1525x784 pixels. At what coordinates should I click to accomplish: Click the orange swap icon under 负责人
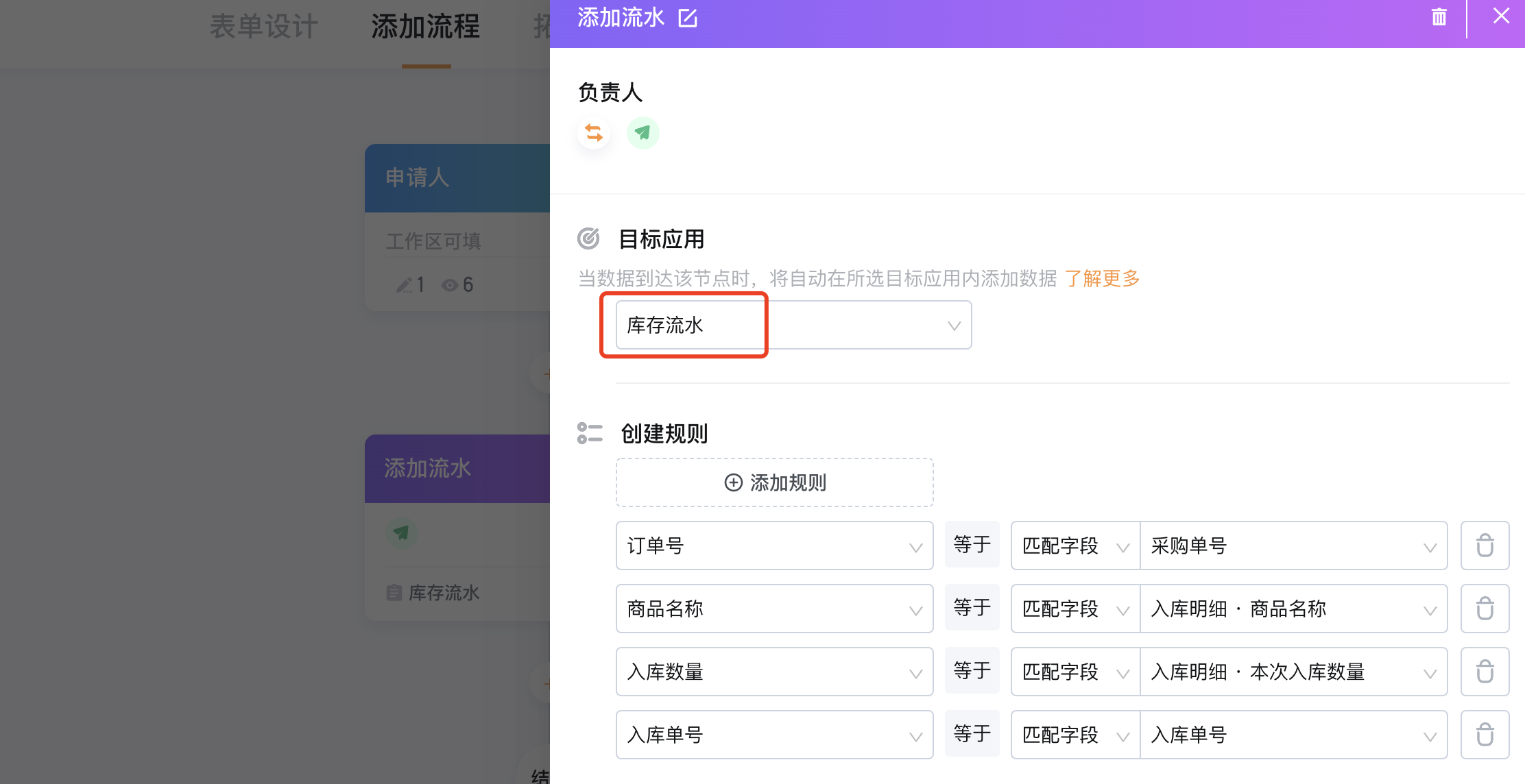(594, 133)
